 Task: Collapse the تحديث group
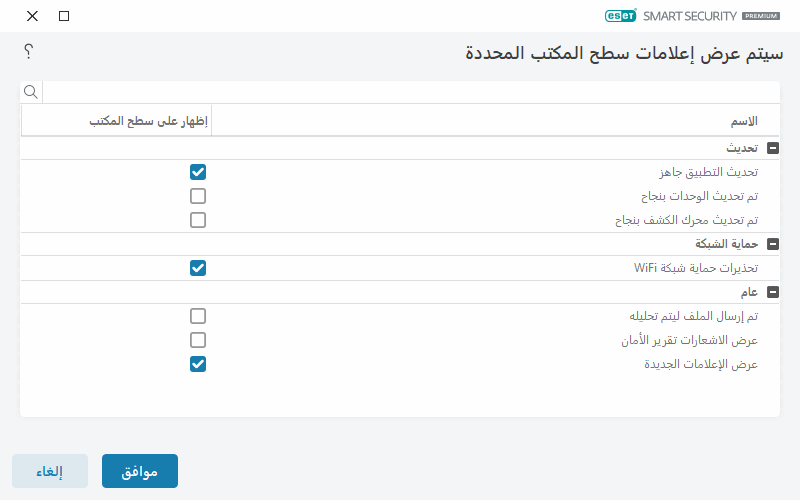click(x=772, y=148)
